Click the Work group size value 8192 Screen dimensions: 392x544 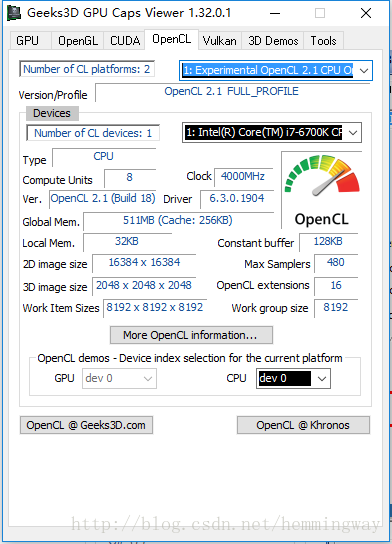335,308
